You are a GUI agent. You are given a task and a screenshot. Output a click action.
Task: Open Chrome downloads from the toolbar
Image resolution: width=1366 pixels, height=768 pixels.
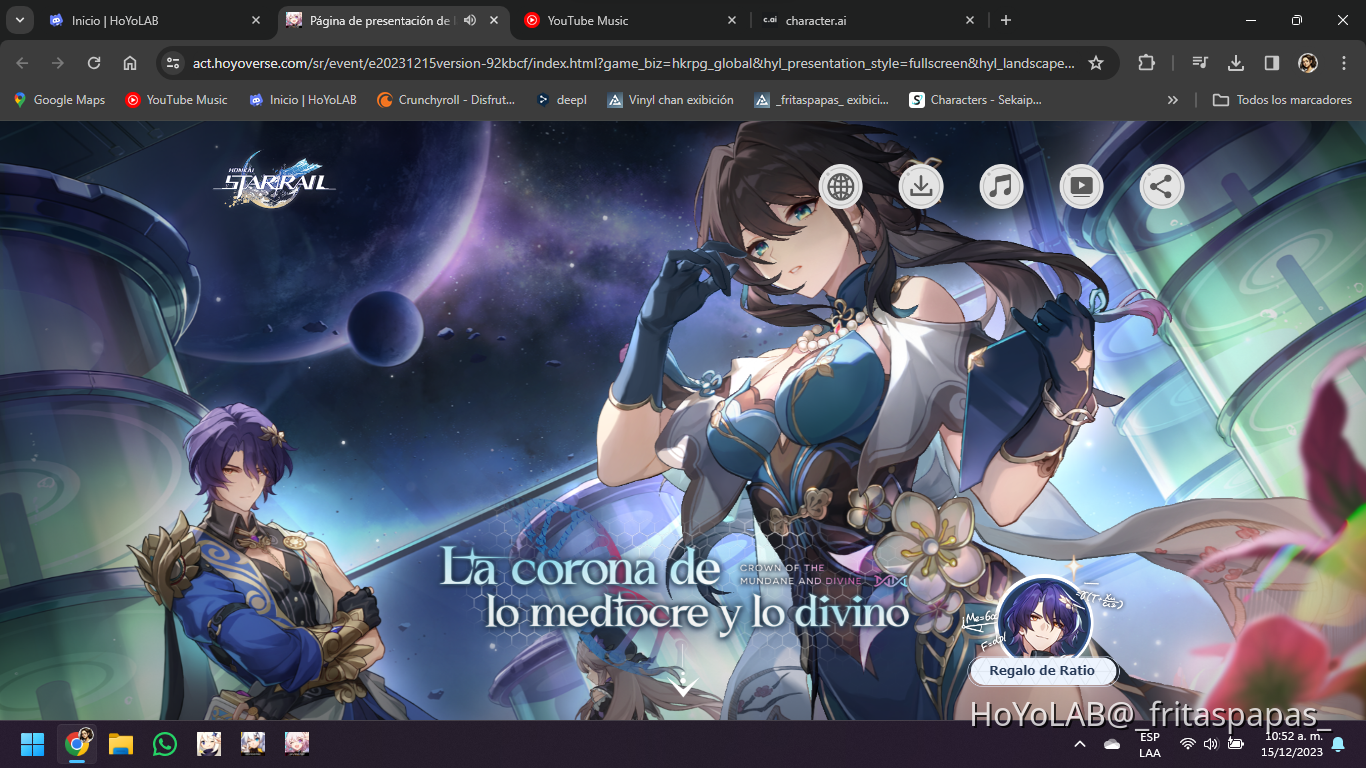click(x=1235, y=61)
